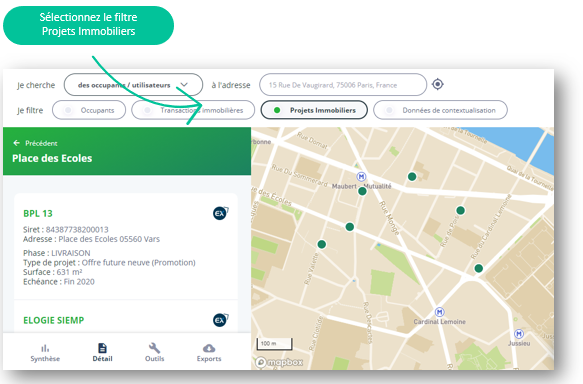Screen dimensions: 583x384
Task: Toggle the Transactions immobilières filter
Action: click(193, 110)
